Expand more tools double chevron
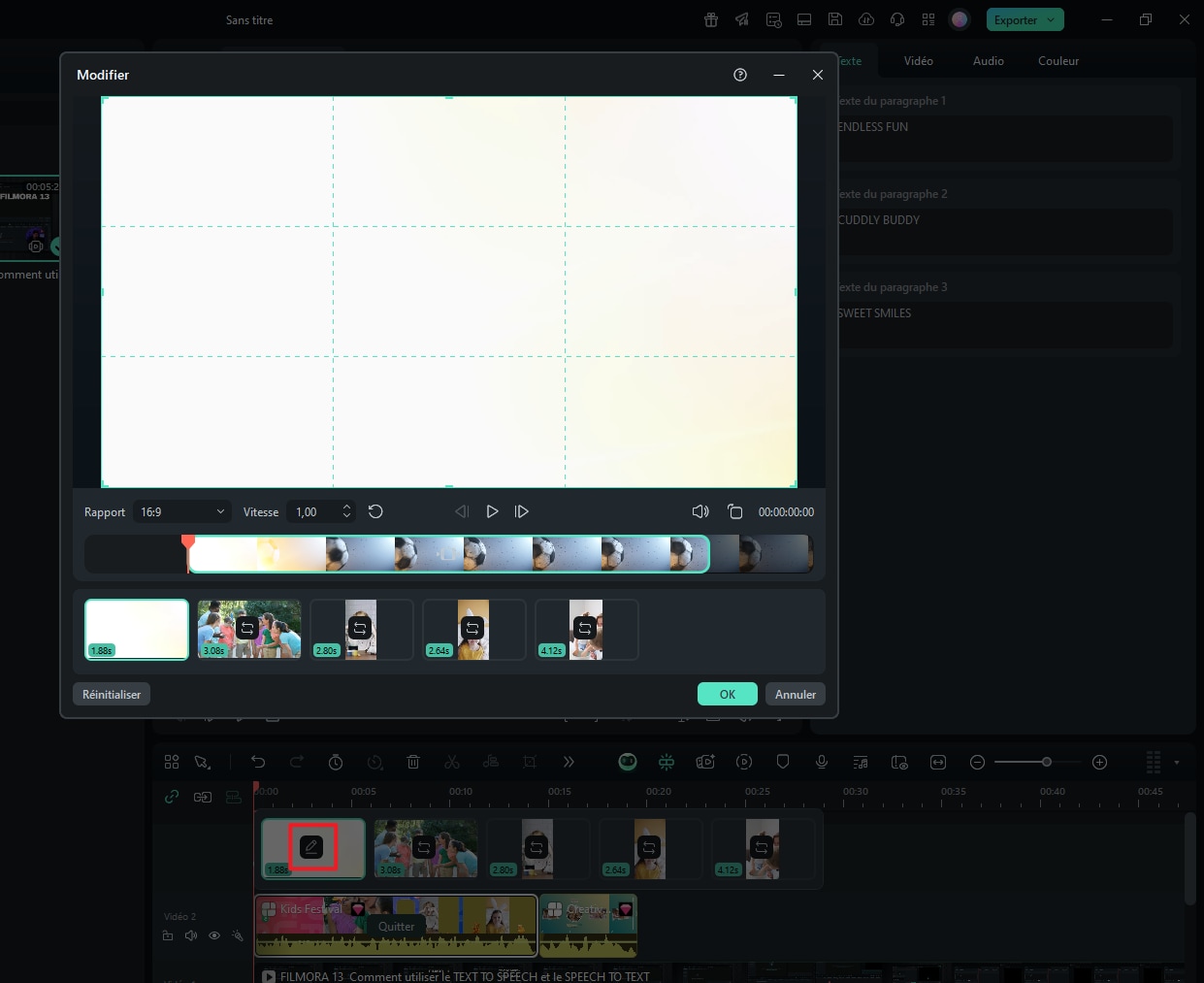 (x=569, y=762)
